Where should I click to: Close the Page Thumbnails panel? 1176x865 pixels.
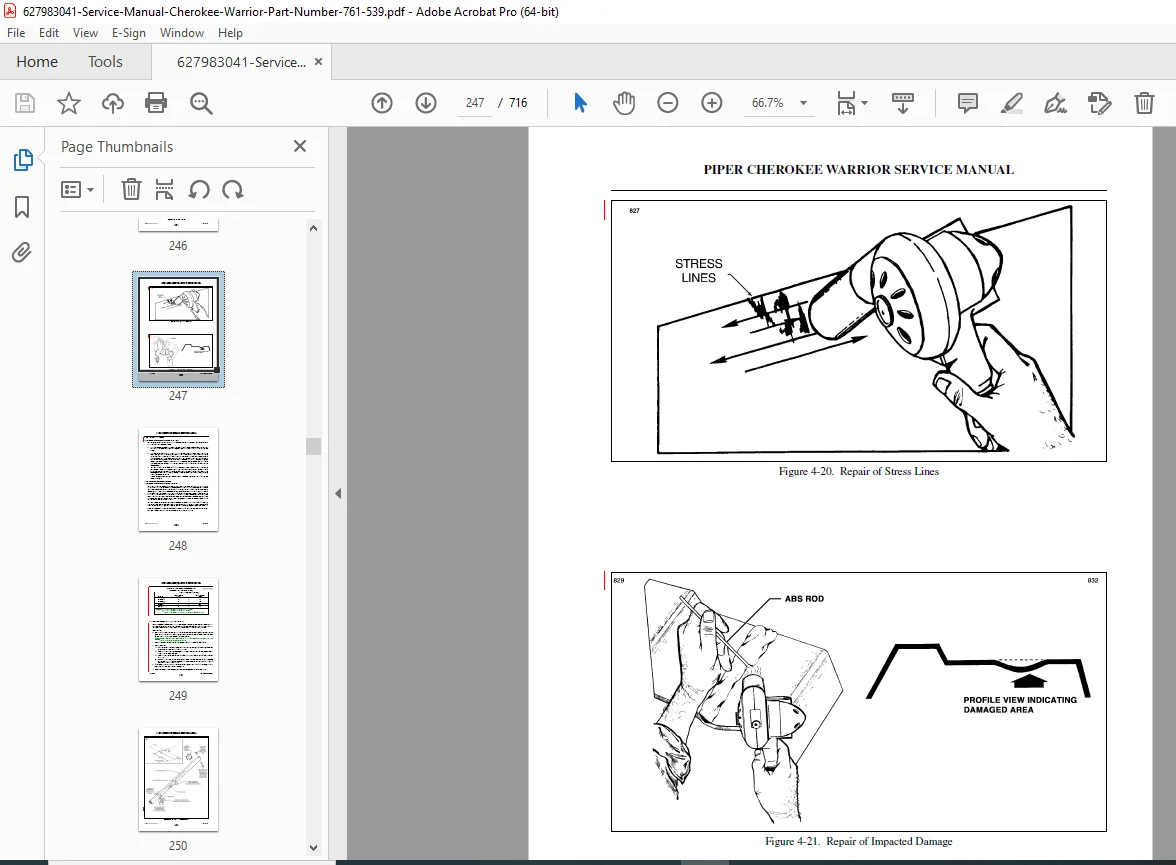tap(300, 146)
